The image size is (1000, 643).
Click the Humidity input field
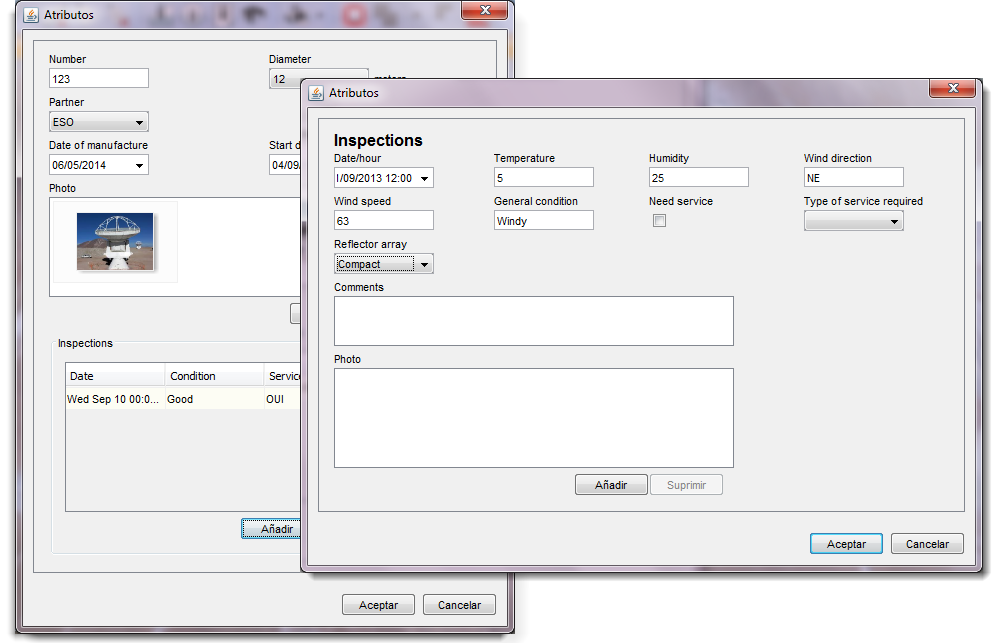click(698, 178)
